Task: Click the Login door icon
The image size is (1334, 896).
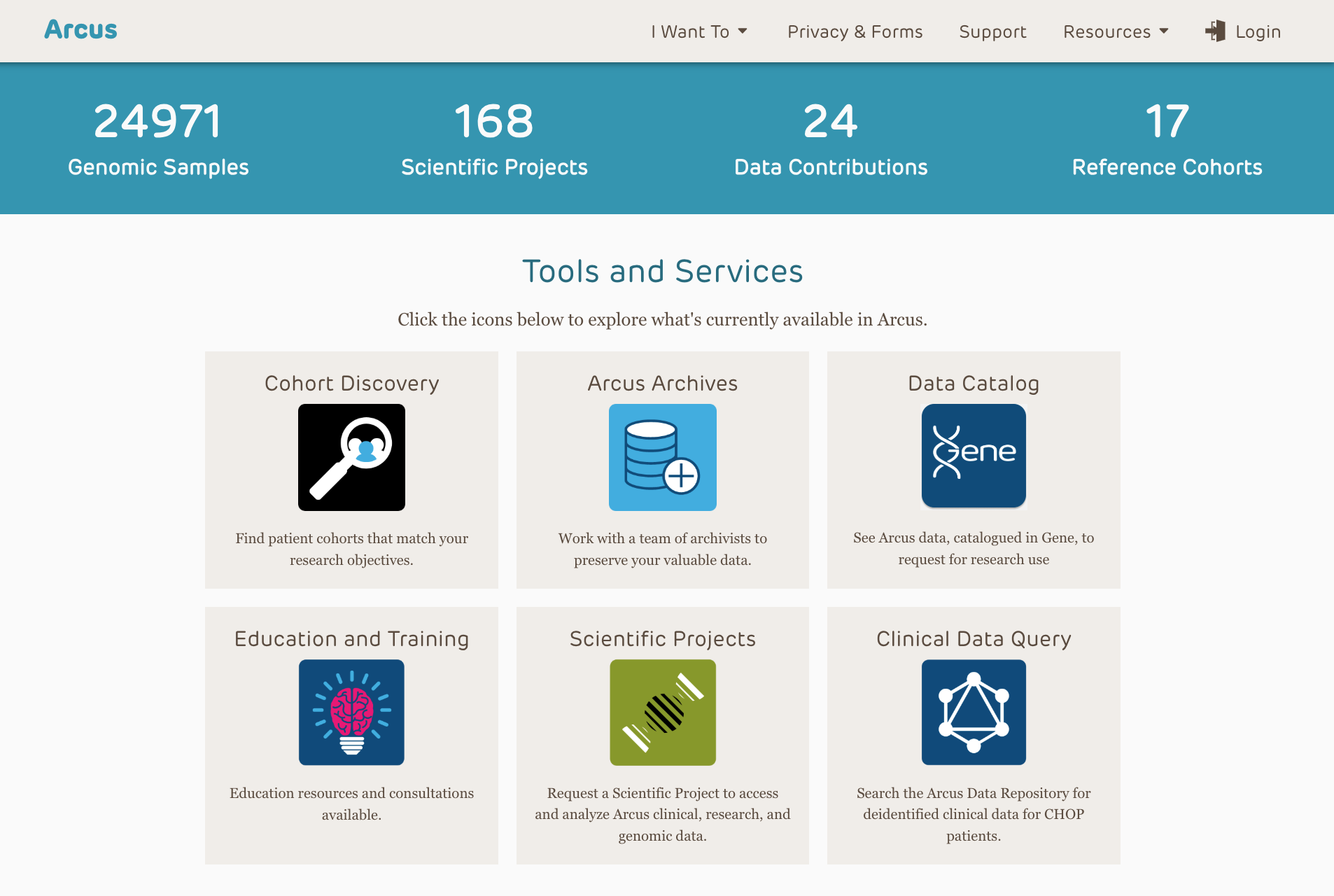Action: (1215, 31)
